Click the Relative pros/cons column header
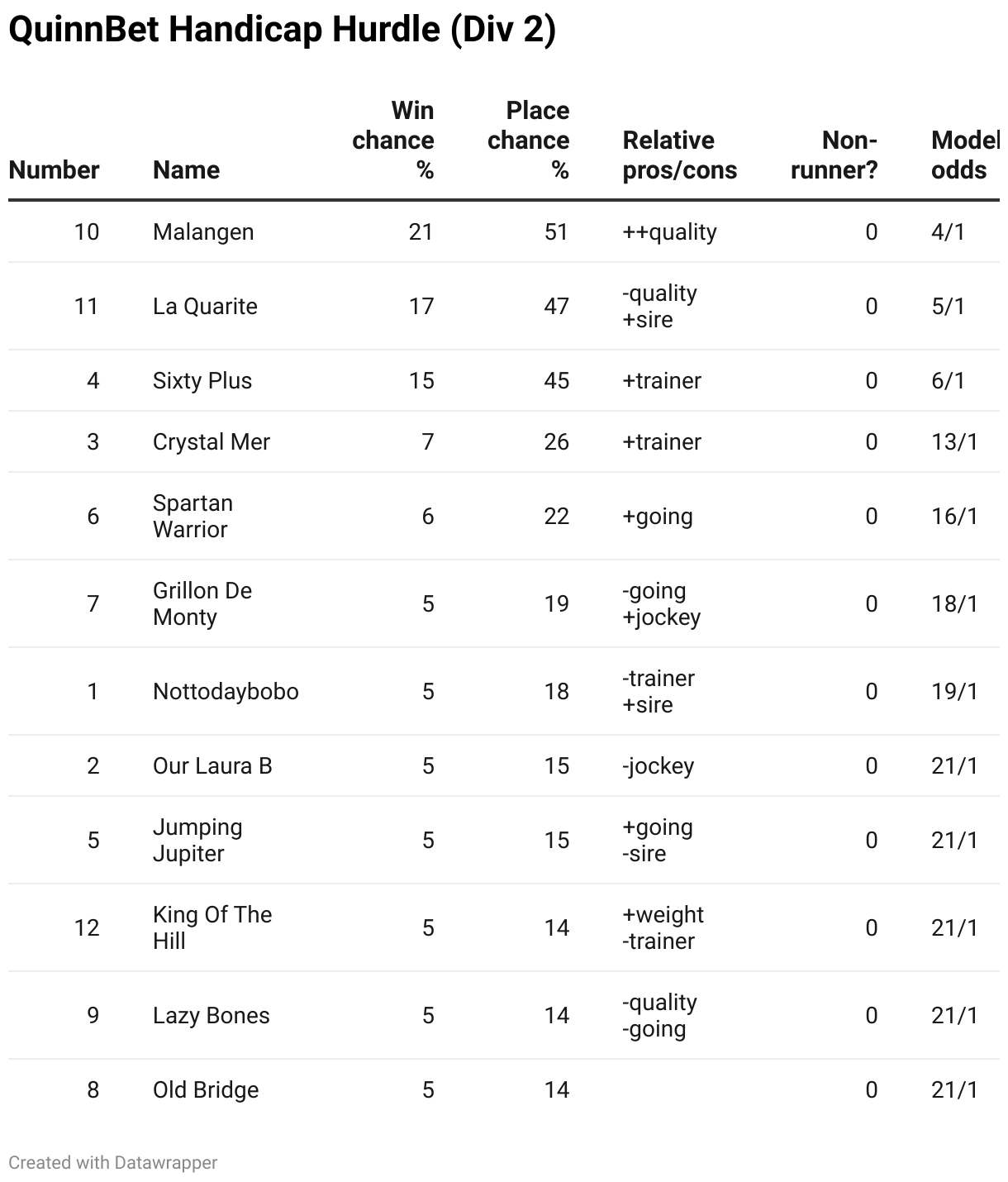The width and height of the screenshot is (1008, 1182). click(679, 155)
